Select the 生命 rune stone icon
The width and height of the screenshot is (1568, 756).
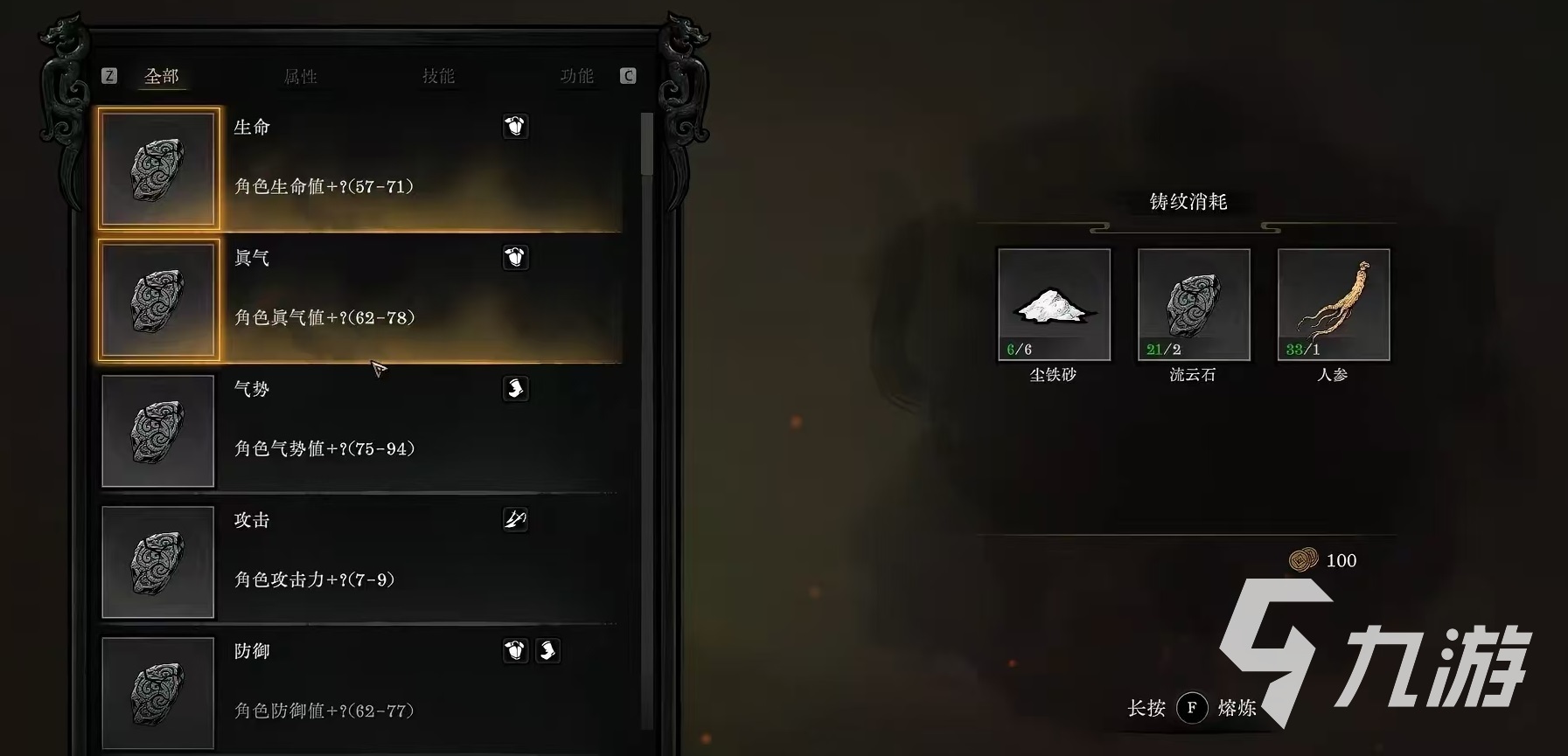point(158,169)
